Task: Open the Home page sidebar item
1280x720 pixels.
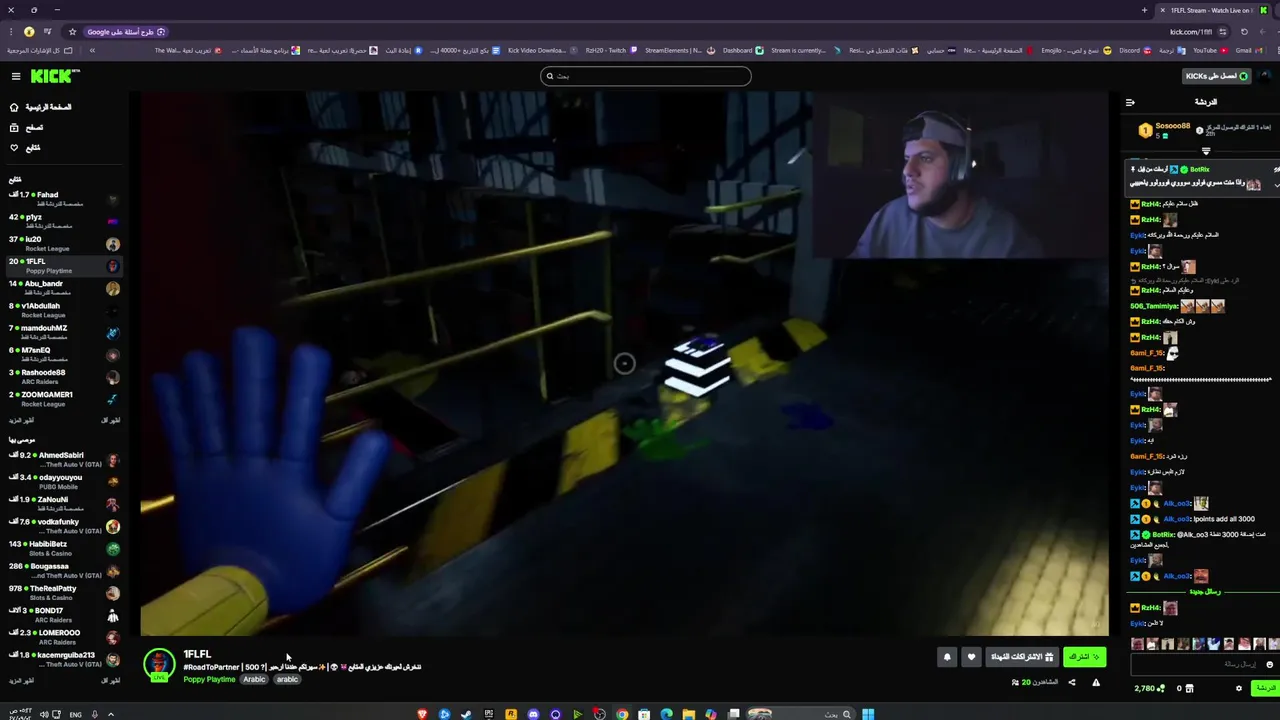Action: click(x=40, y=107)
